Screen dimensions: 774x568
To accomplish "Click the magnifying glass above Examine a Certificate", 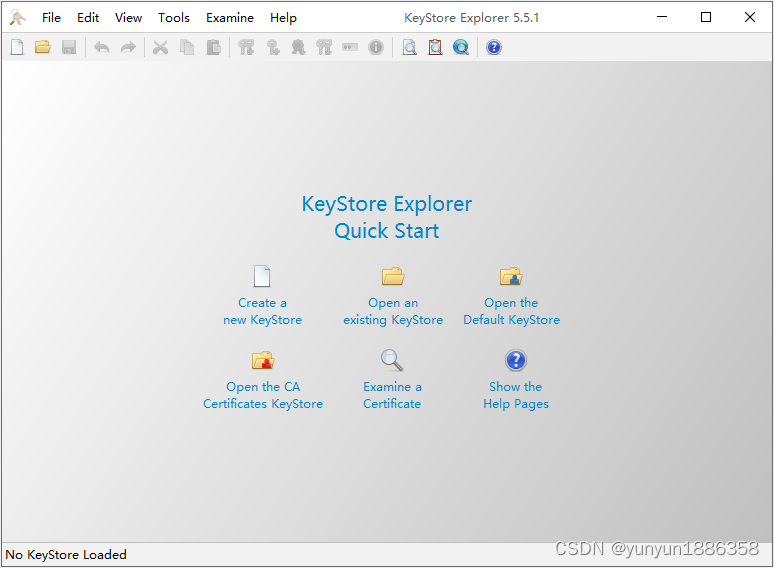I will (x=392, y=360).
